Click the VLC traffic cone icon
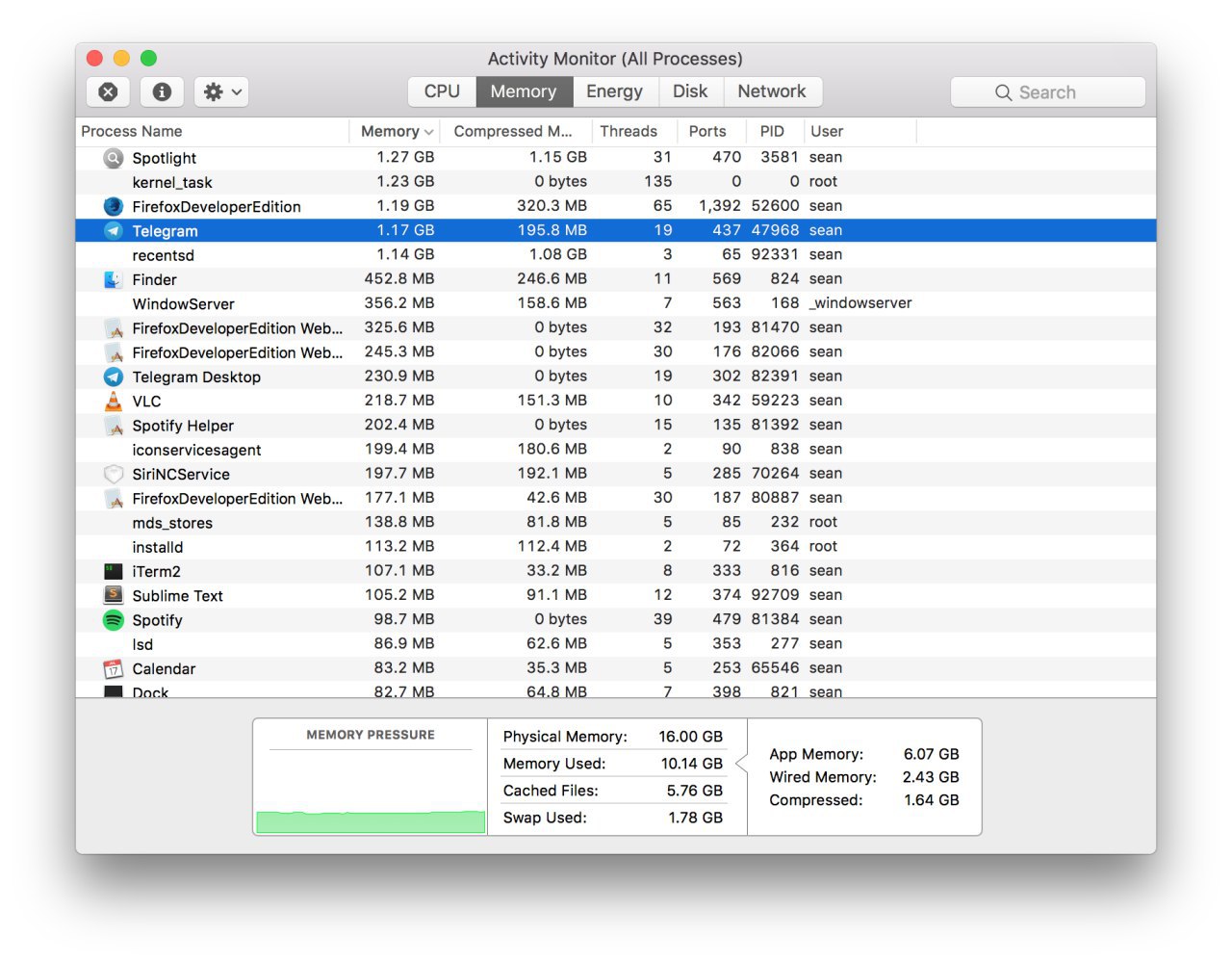Image resolution: width=1232 pixels, height=962 pixels. pos(114,402)
